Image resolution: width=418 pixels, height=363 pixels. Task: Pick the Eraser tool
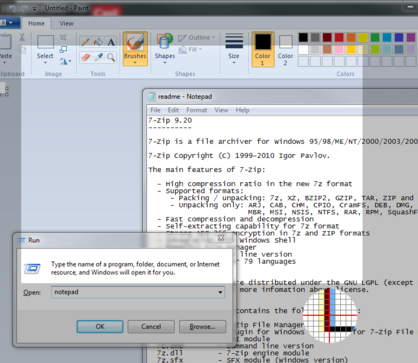click(86, 57)
